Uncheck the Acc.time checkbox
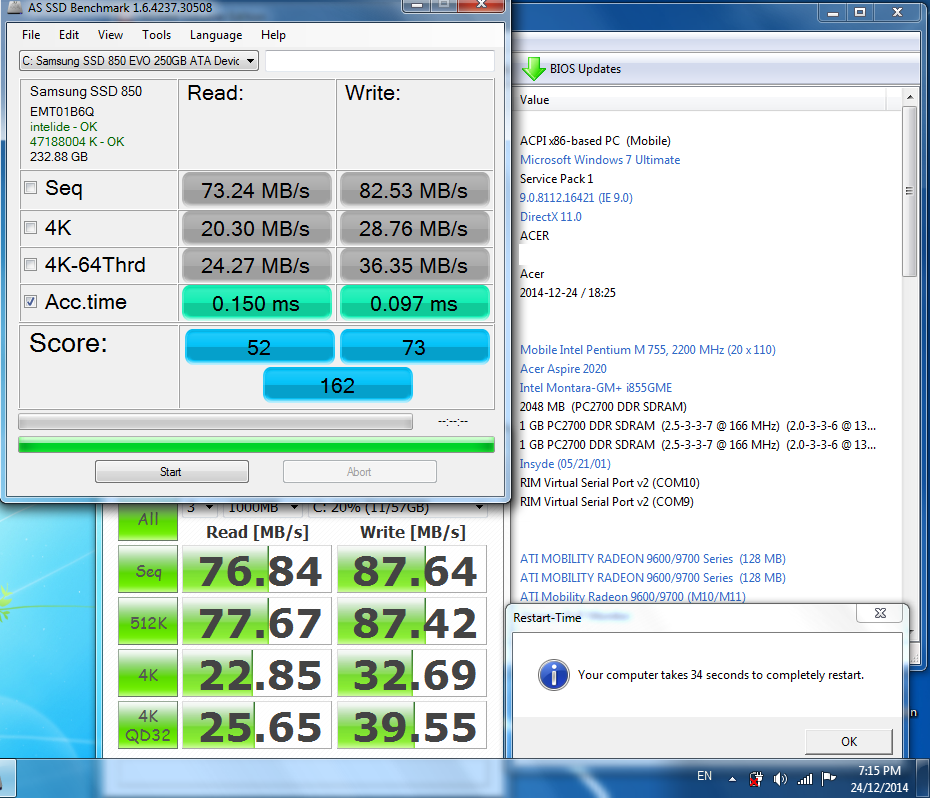Image resolution: width=930 pixels, height=798 pixels. (x=31, y=302)
